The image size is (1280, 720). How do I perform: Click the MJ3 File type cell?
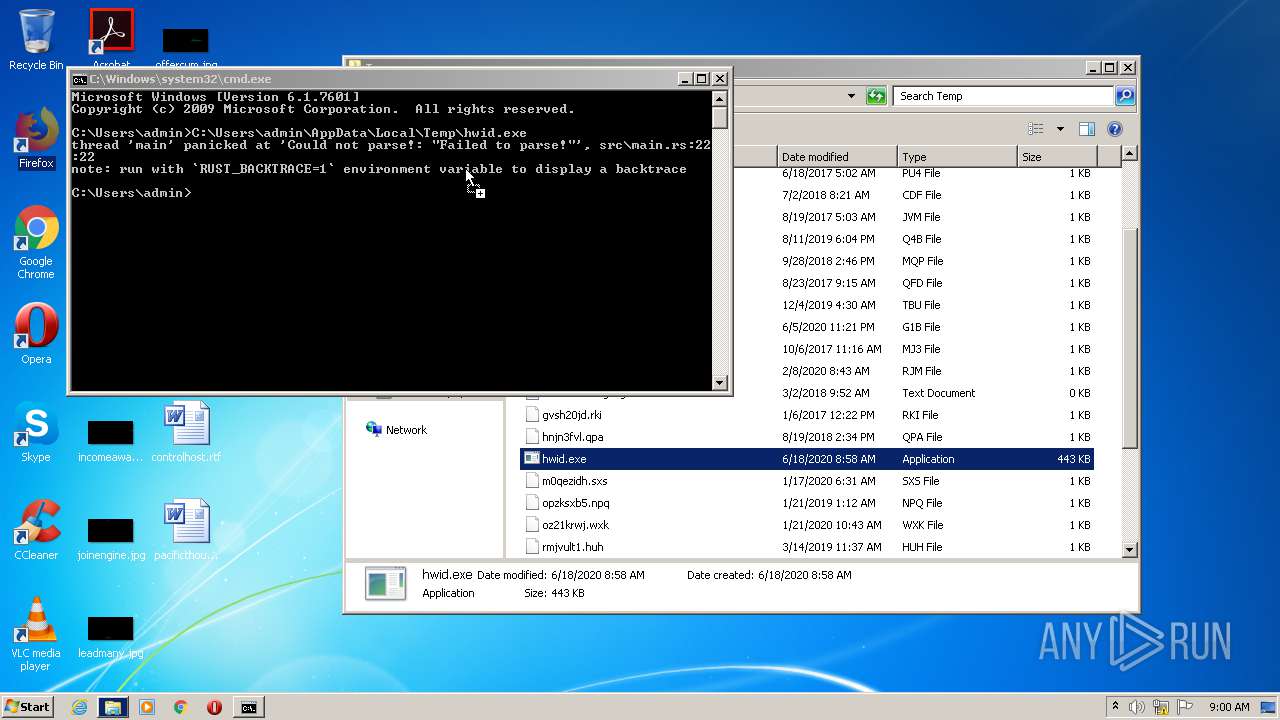921,349
